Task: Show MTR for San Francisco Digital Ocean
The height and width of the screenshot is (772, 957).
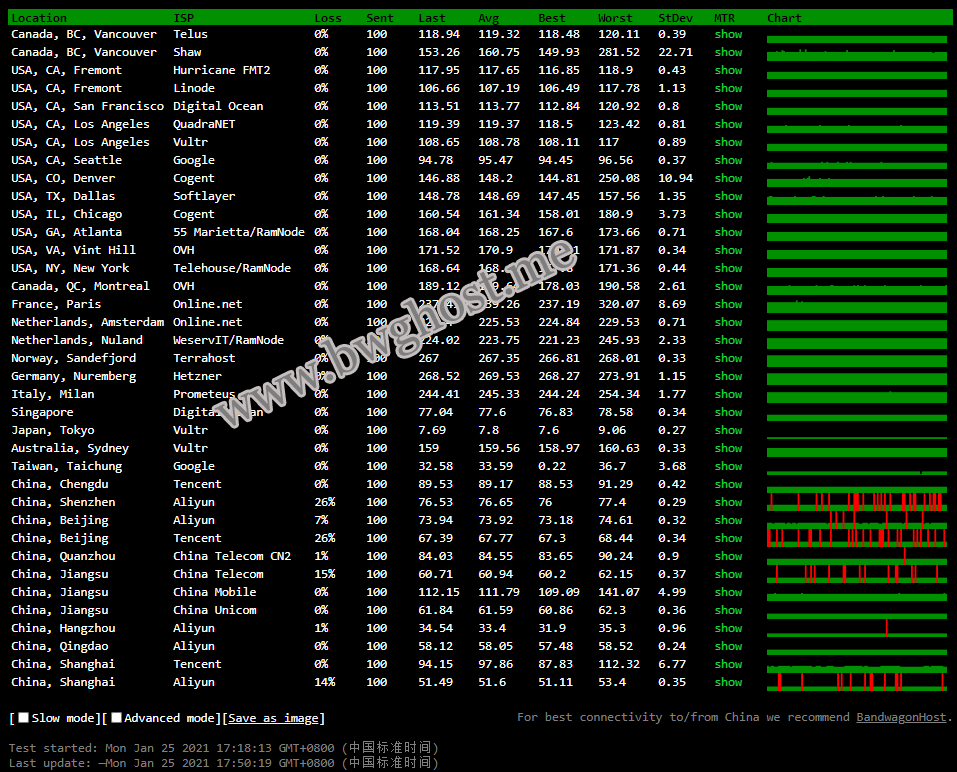Action: [729, 106]
